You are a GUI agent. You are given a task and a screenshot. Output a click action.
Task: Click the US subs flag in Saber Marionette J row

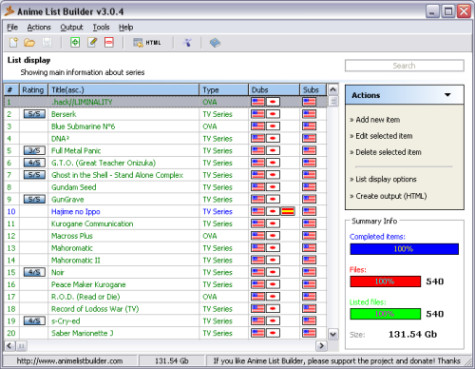coord(309,333)
